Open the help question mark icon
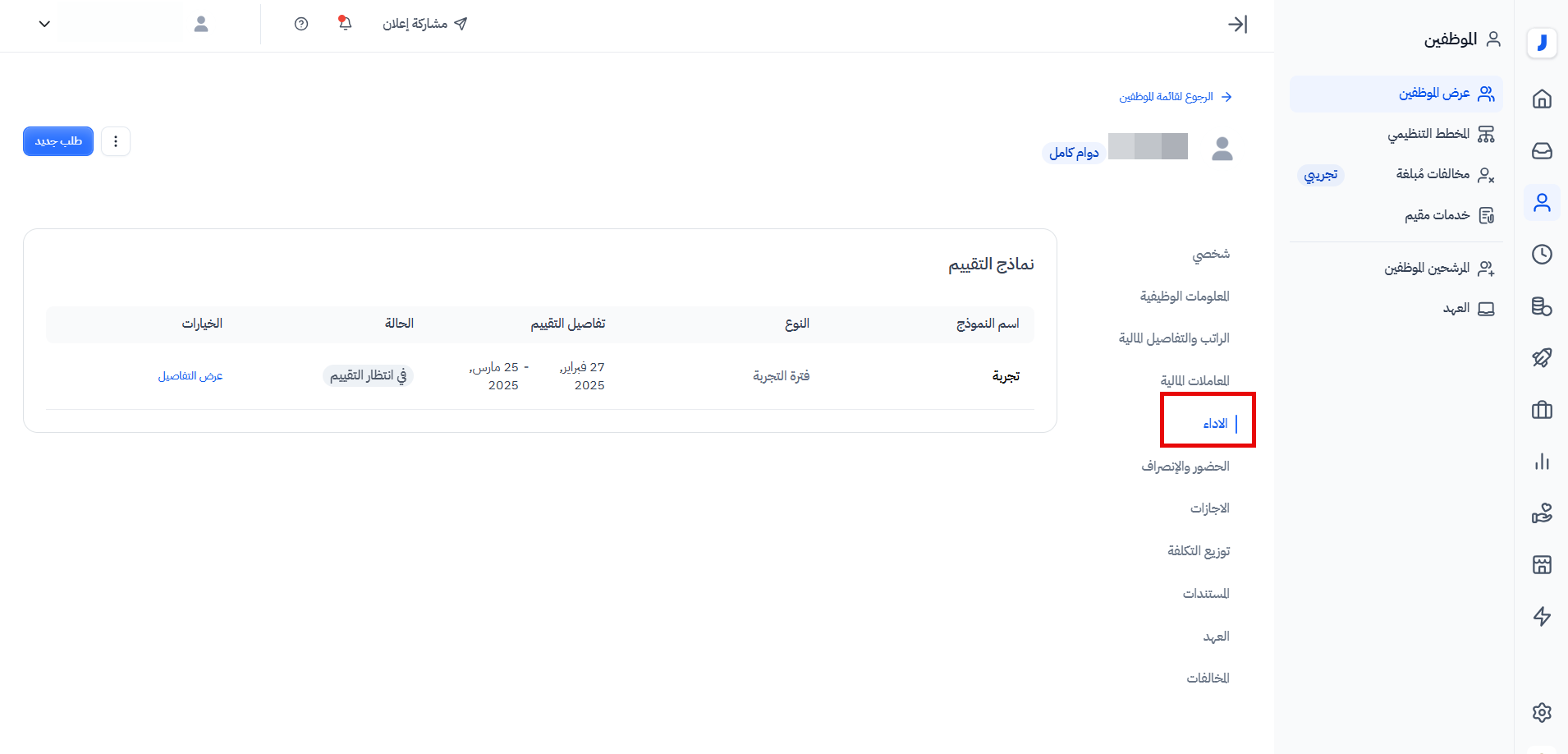 301,24
